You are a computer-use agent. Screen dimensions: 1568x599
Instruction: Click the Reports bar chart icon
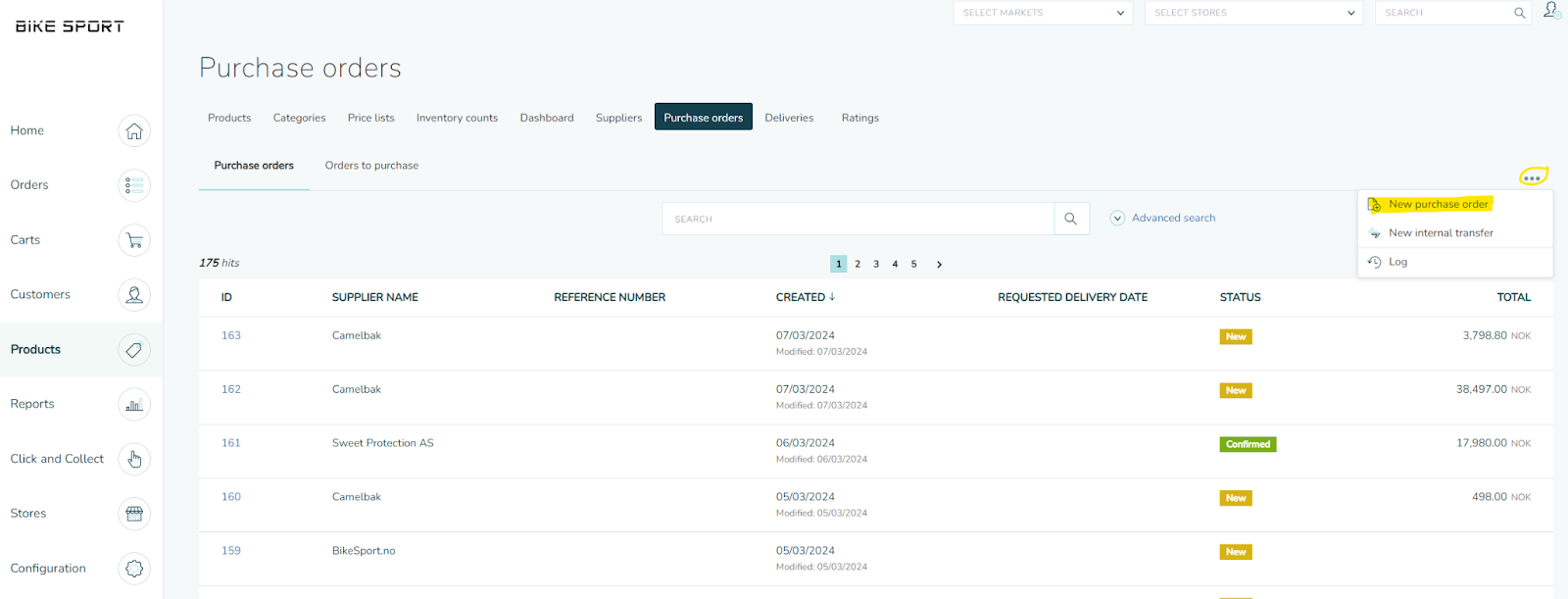(x=134, y=404)
